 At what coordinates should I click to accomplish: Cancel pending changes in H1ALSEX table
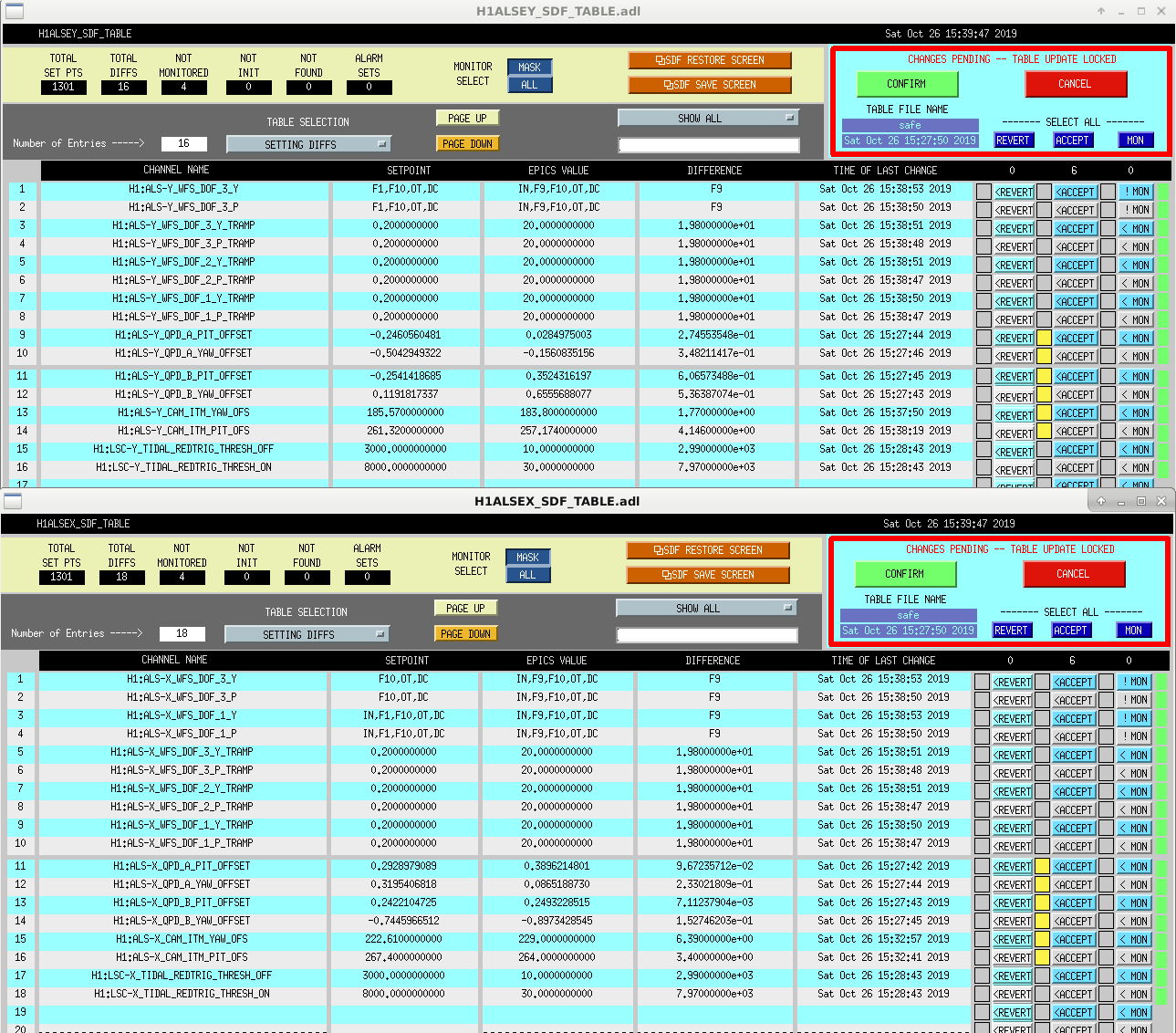click(1074, 574)
